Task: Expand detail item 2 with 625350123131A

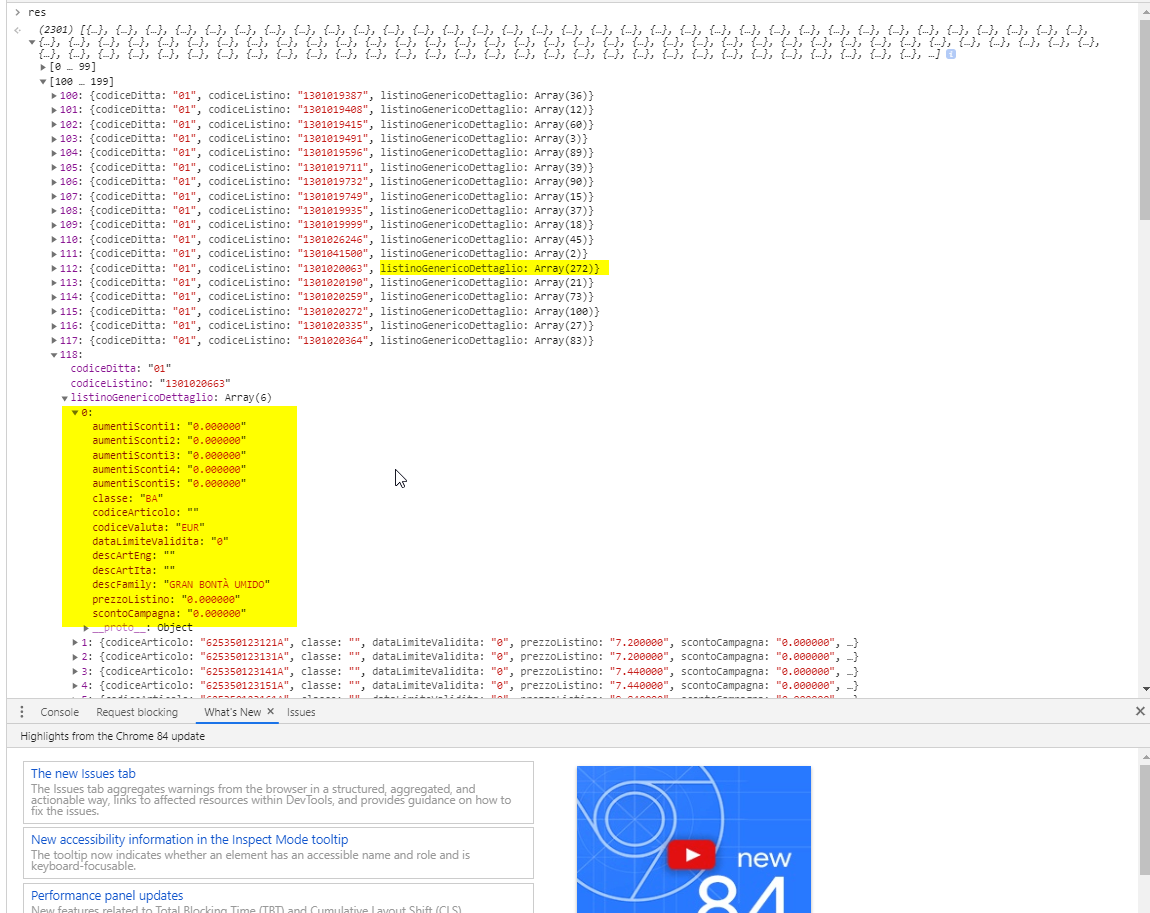Action: point(75,657)
